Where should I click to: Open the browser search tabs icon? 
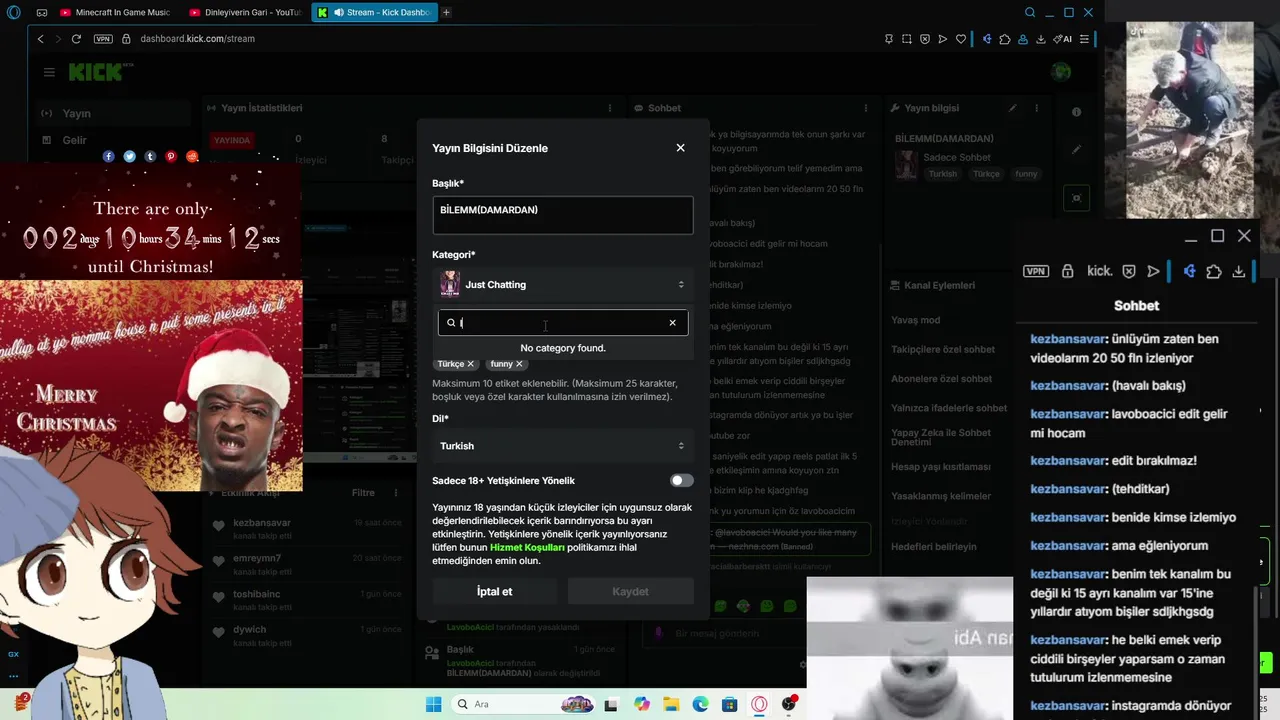1030,12
